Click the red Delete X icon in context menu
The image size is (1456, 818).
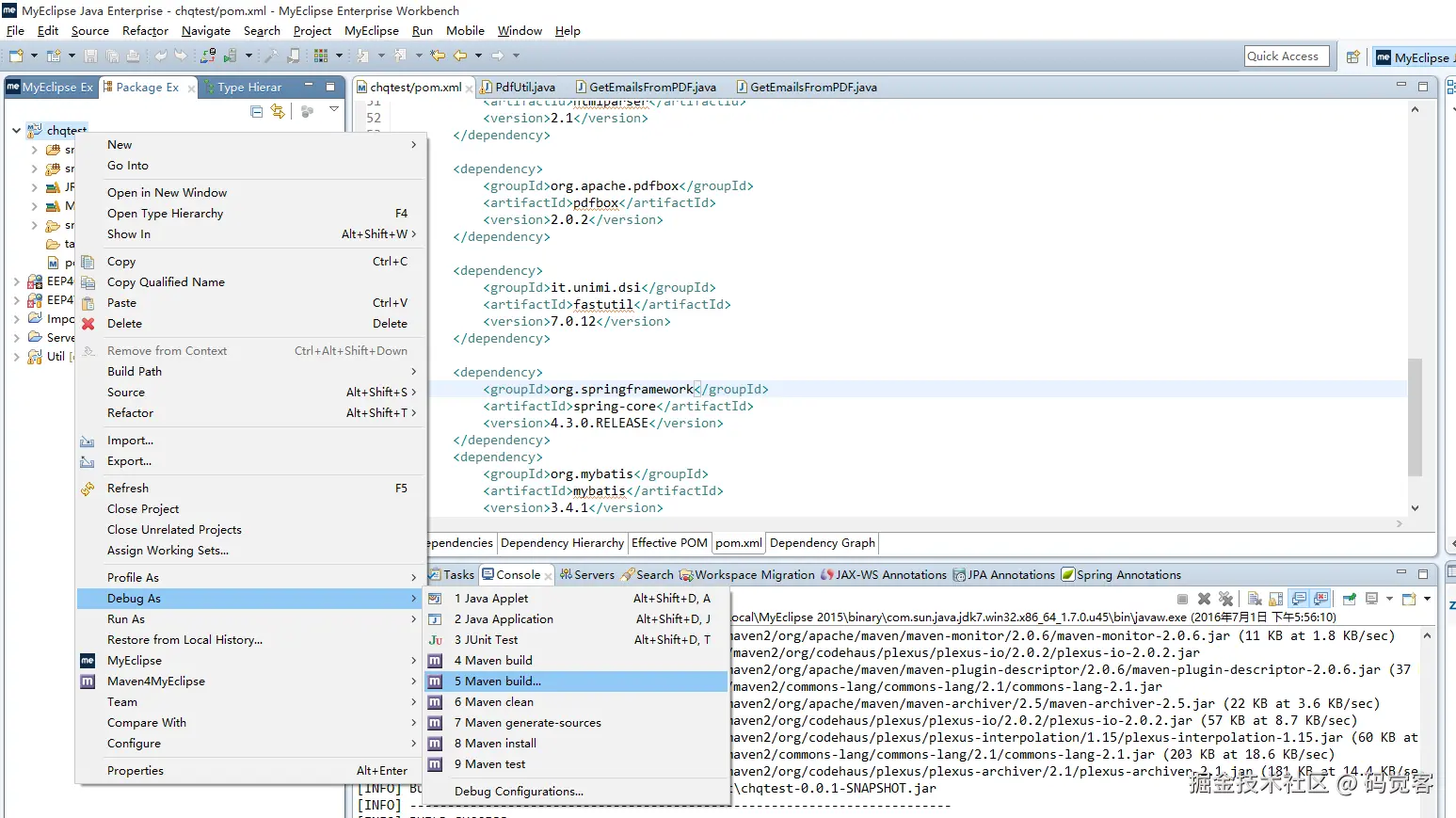coord(88,324)
